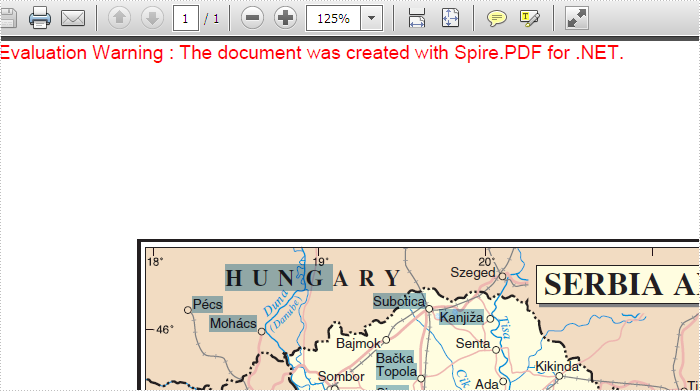Select fit width scrolling mode icon
700x391 pixels.
[417, 18]
